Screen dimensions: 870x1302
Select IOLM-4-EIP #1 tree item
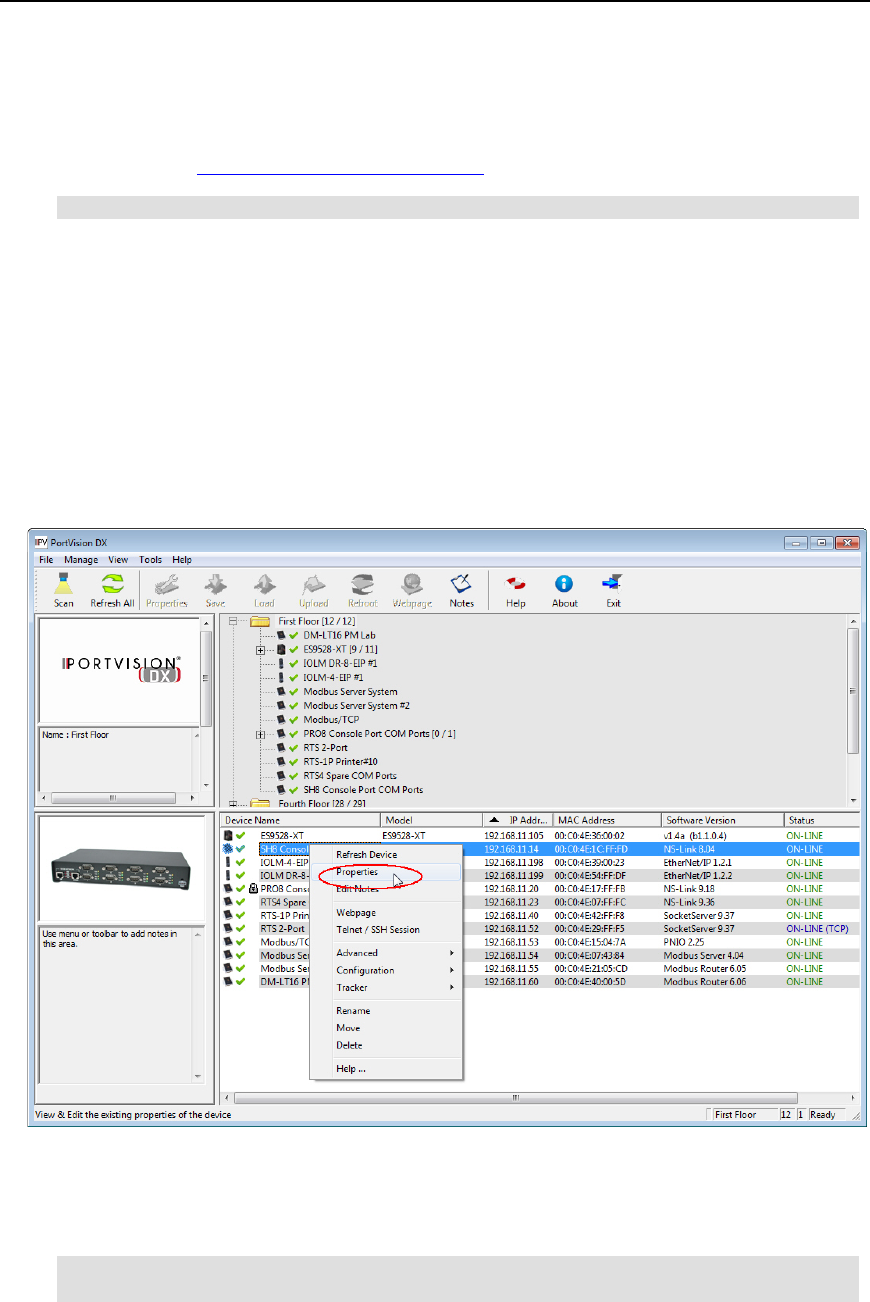point(333,677)
